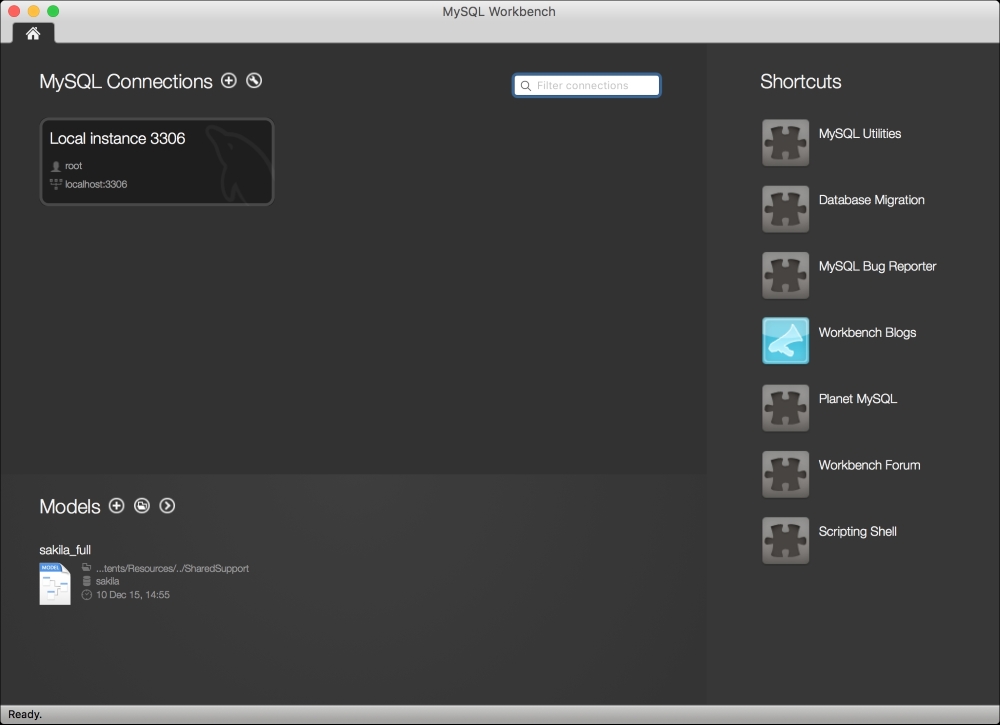Click the Scripting Shell label
Screen dimensions: 1000x725
point(858,532)
